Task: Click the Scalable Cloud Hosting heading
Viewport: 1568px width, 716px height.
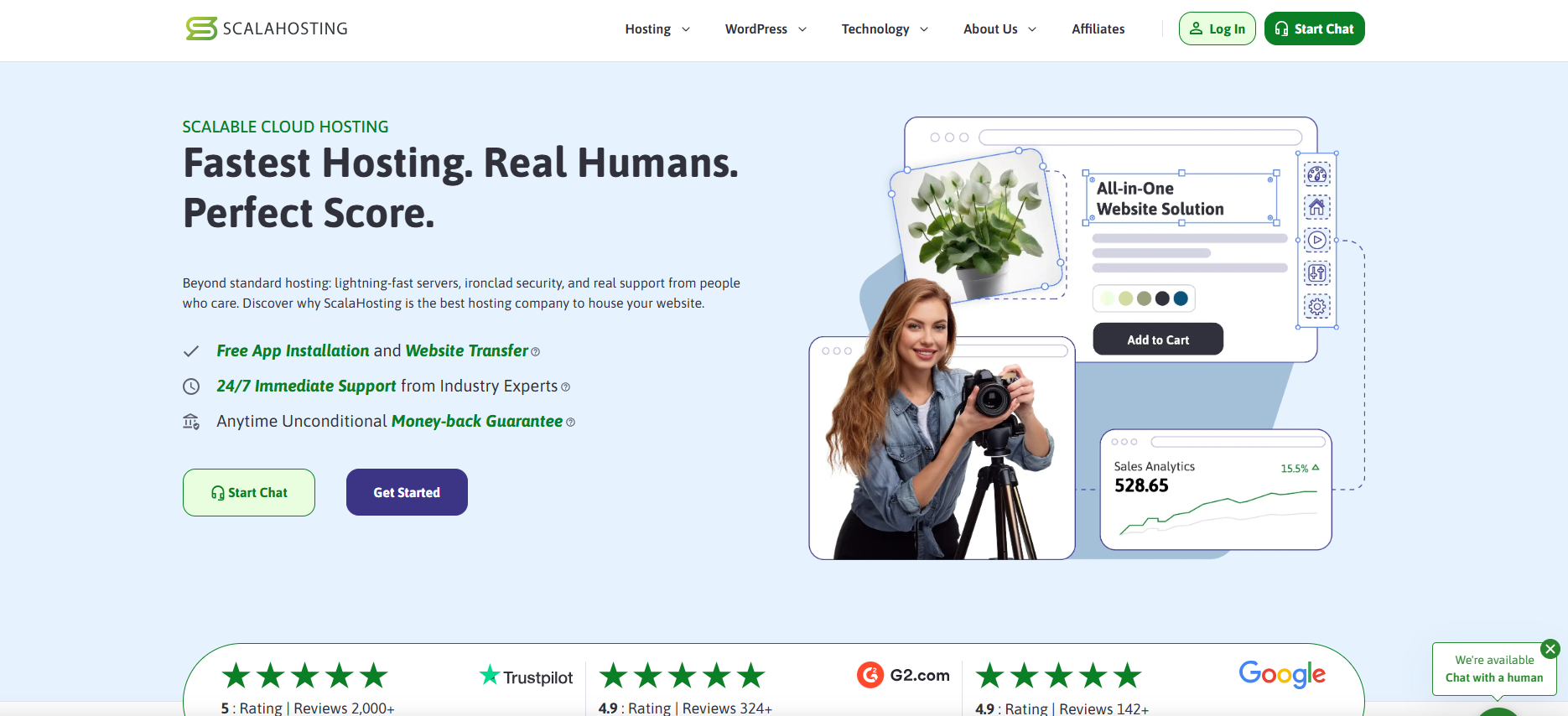Action: click(286, 127)
